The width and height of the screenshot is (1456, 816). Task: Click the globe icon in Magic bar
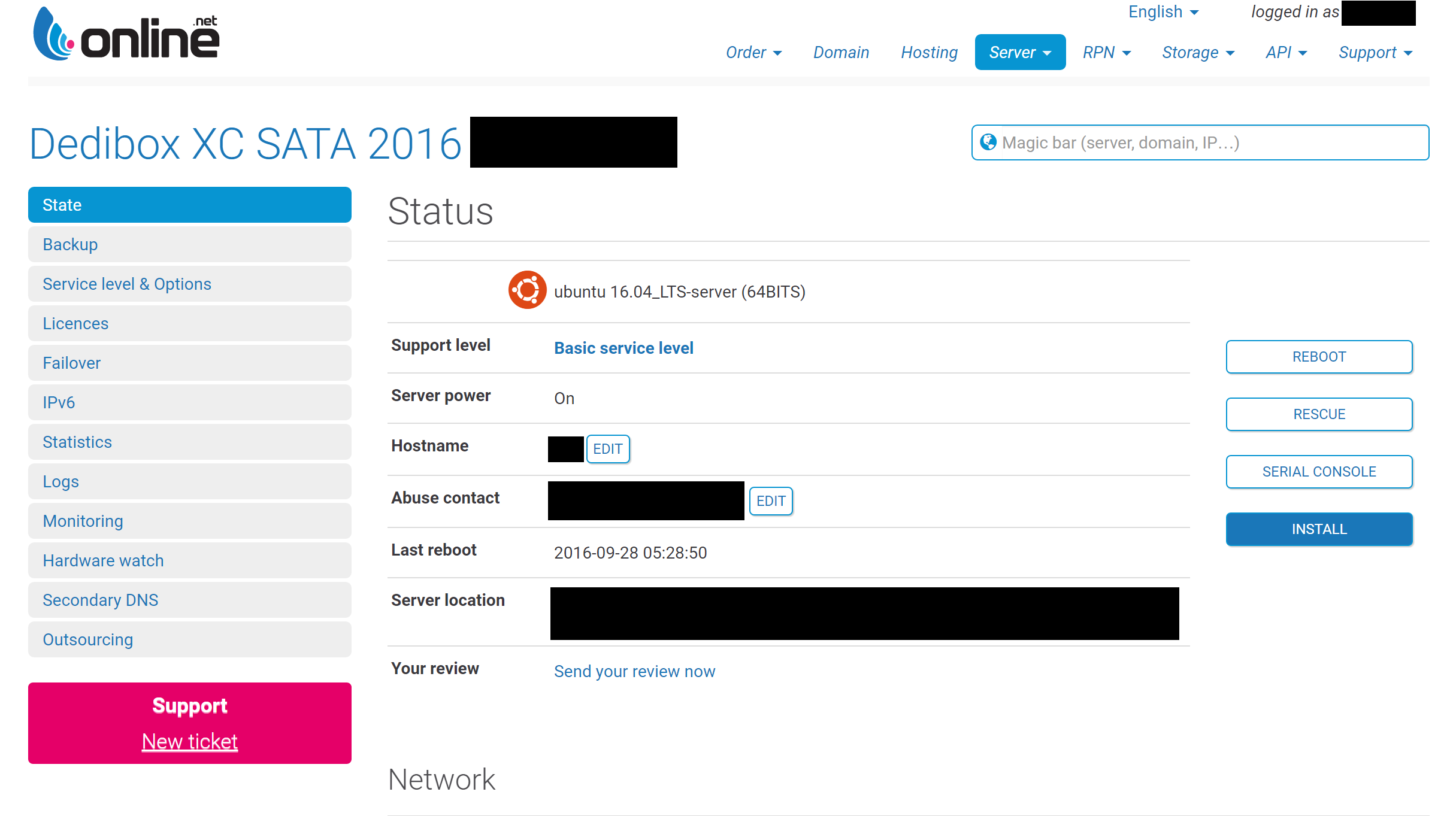pos(988,142)
